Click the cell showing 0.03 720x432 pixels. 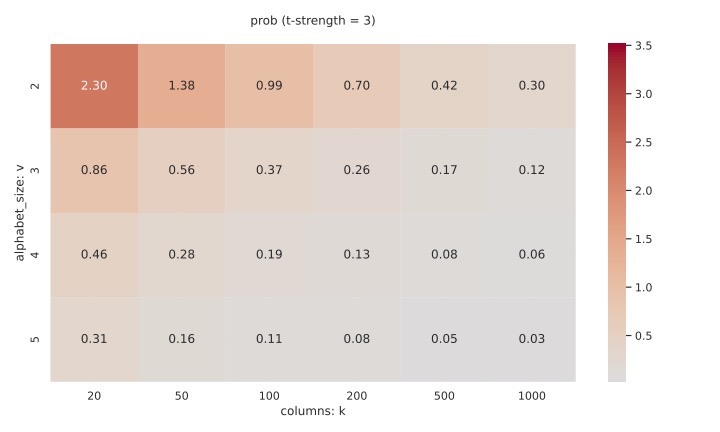pos(532,339)
